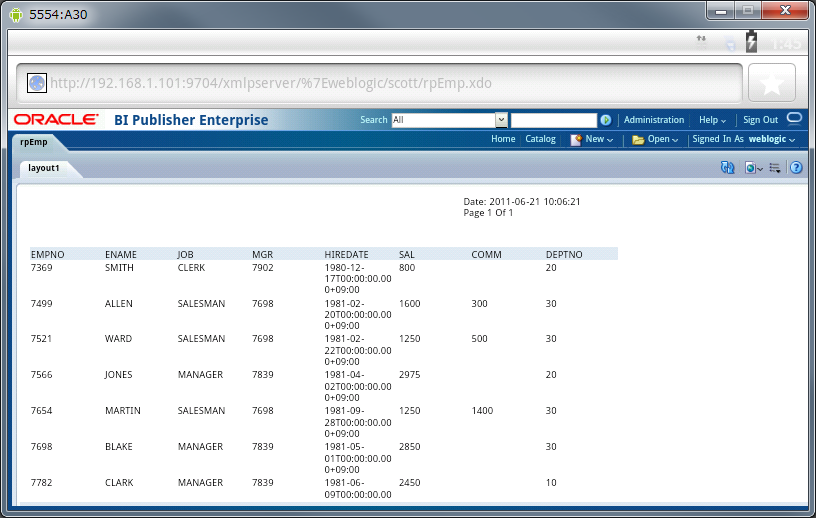Click the blue question mark help icon
Viewport: 816px width, 518px height.
[796, 168]
